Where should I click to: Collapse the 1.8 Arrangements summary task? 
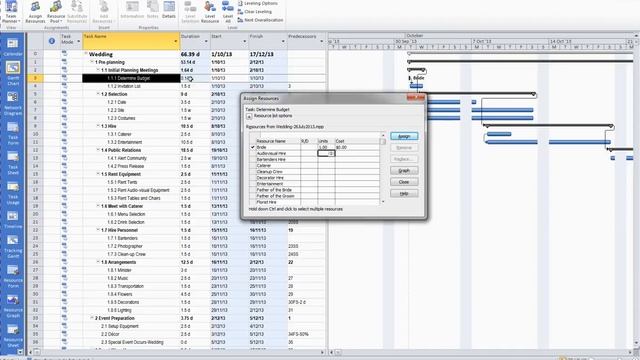(98, 262)
